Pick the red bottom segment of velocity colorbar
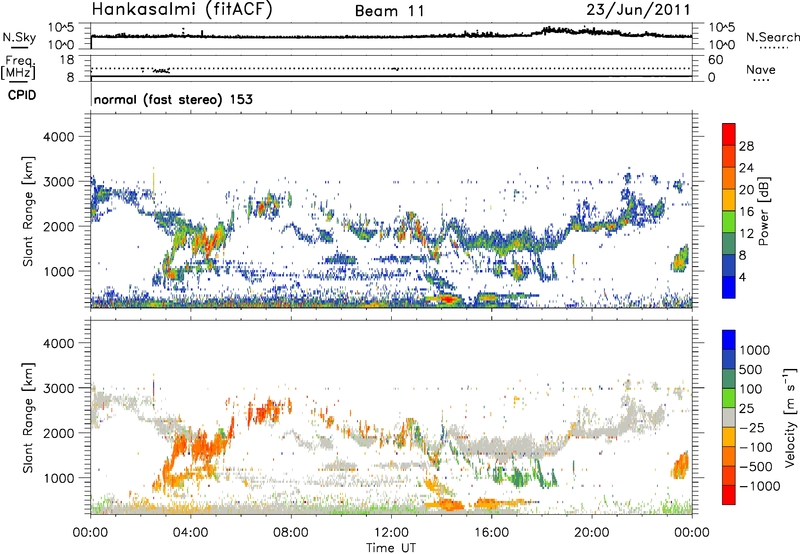 (x=729, y=495)
